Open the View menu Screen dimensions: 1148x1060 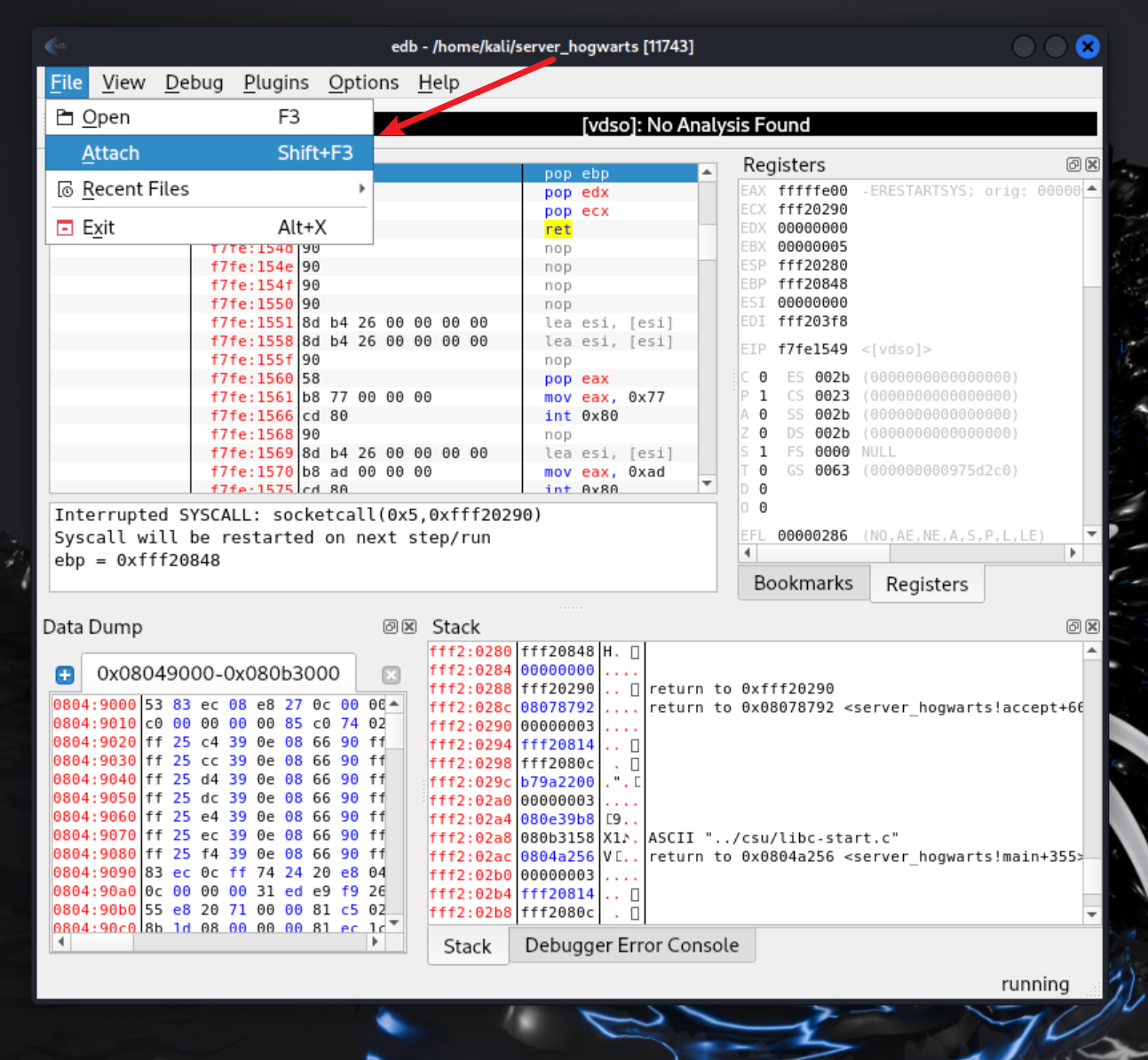(x=123, y=83)
